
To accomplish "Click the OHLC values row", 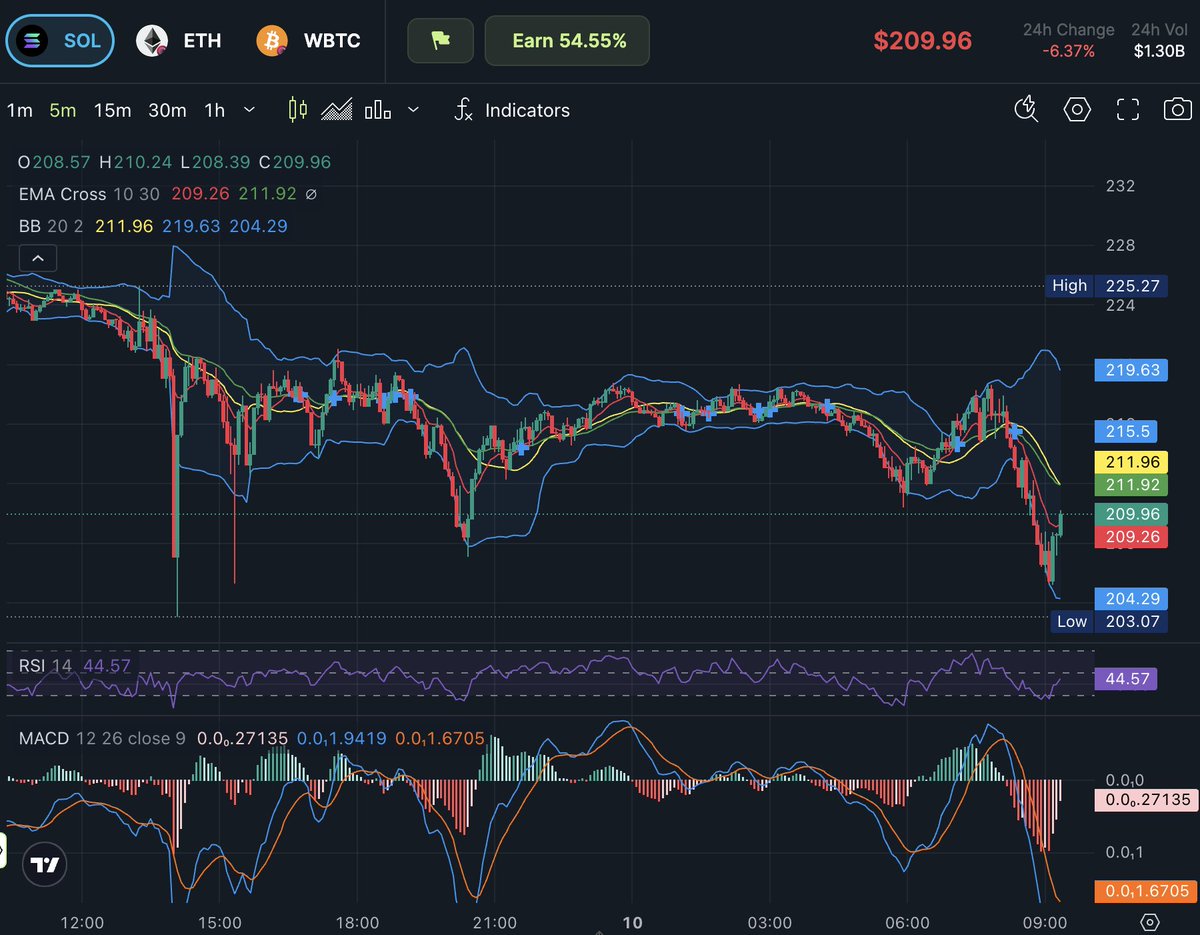I will [175, 162].
